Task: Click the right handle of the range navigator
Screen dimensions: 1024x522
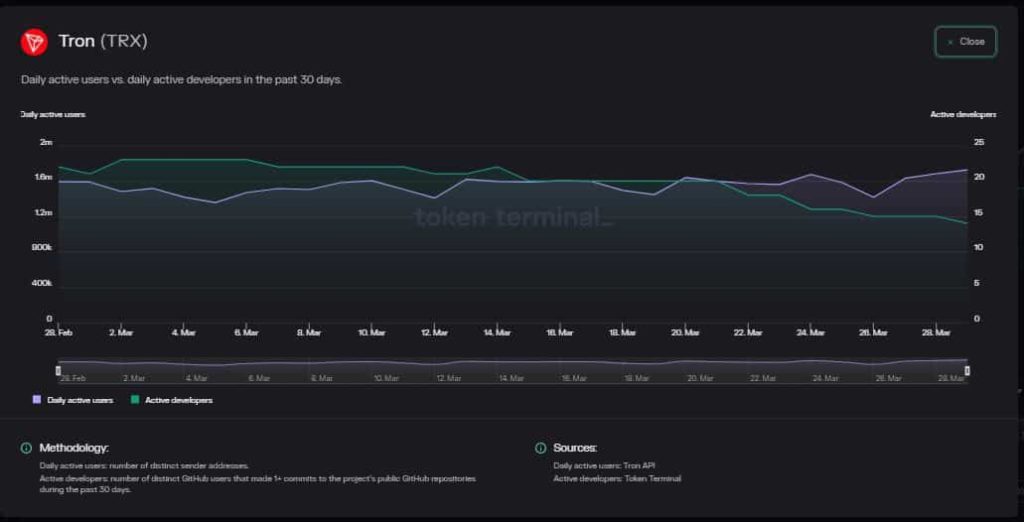Action: tap(967, 371)
